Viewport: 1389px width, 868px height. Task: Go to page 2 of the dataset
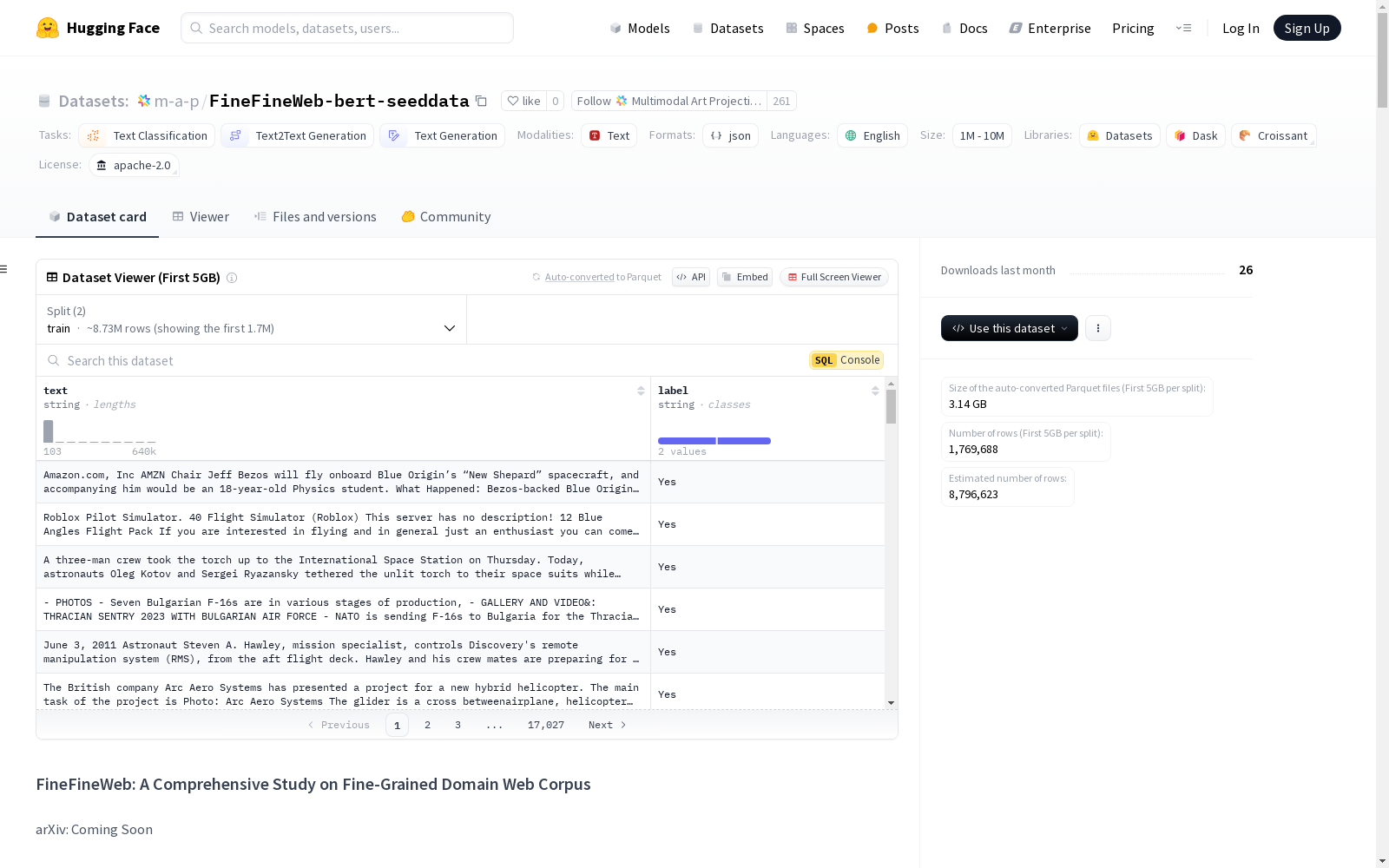pos(427,725)
